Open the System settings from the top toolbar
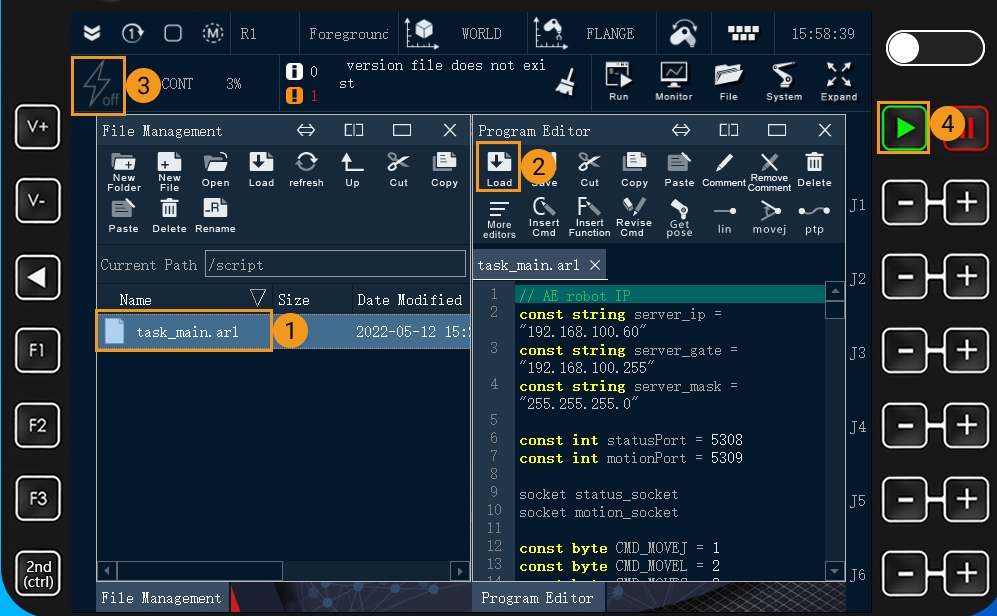 point(783,81)
